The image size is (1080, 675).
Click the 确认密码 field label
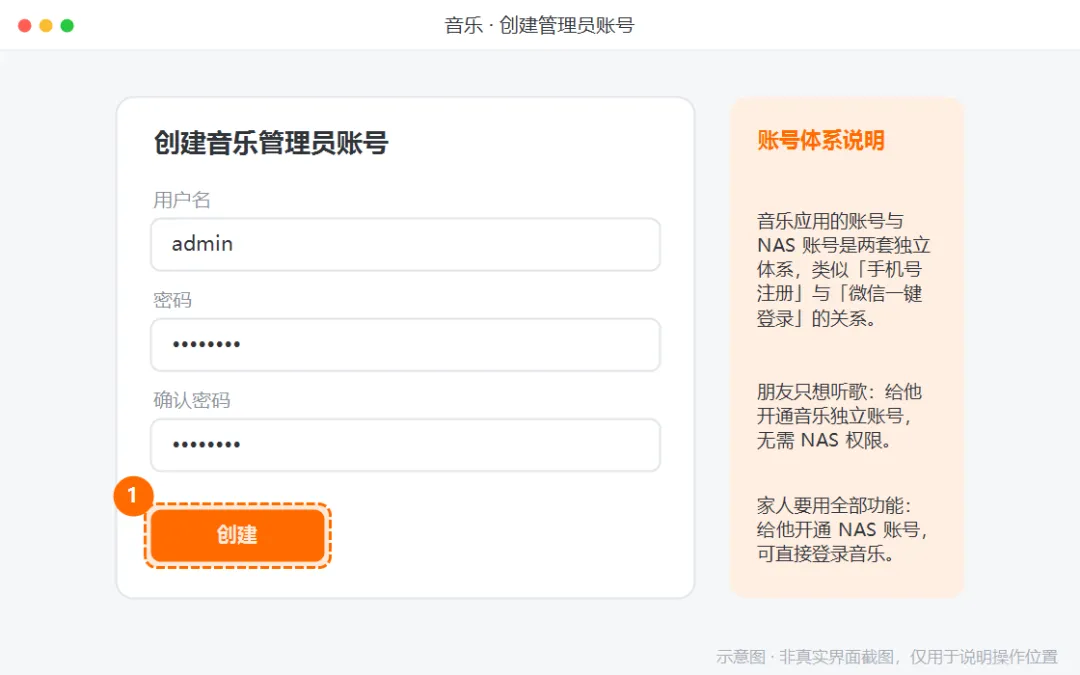pyautogui.click(x=191, y=399)
